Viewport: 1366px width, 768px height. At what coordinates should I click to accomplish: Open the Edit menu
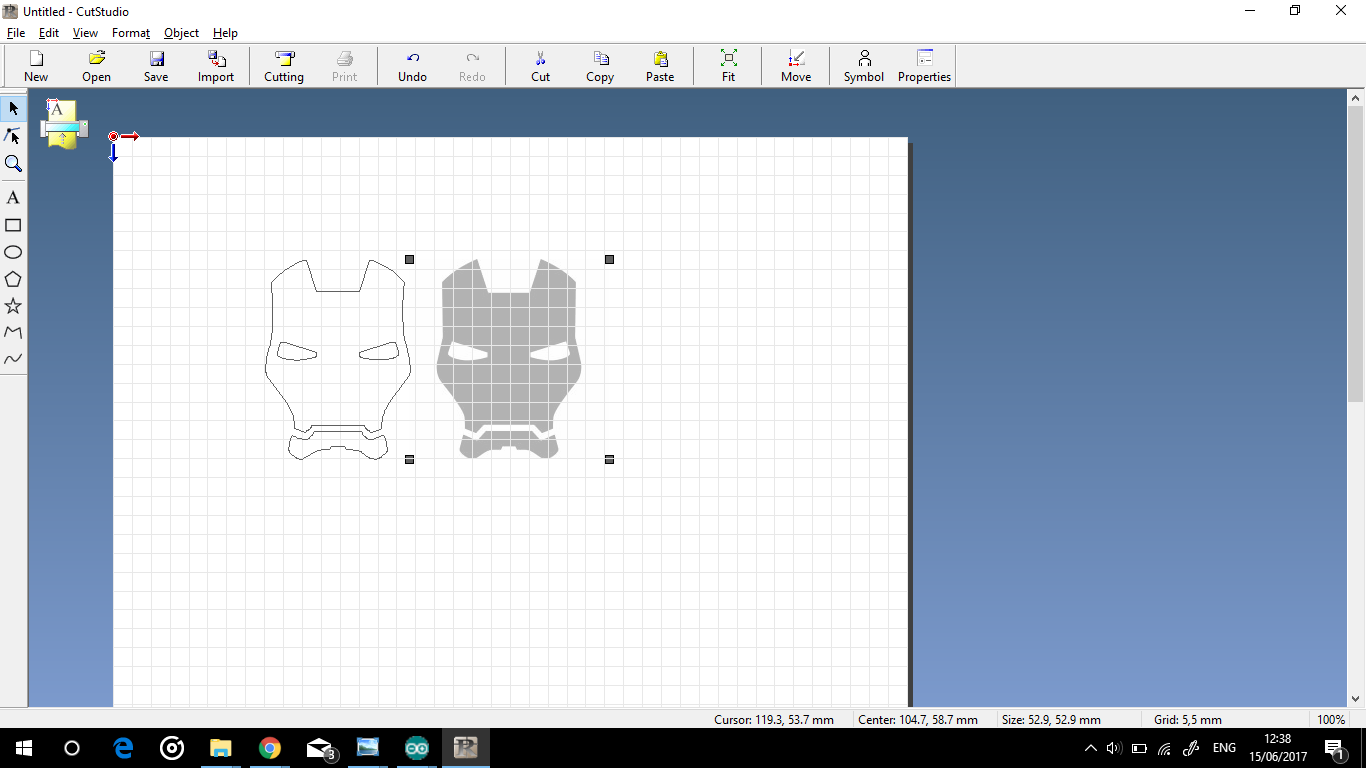point(49,33)
